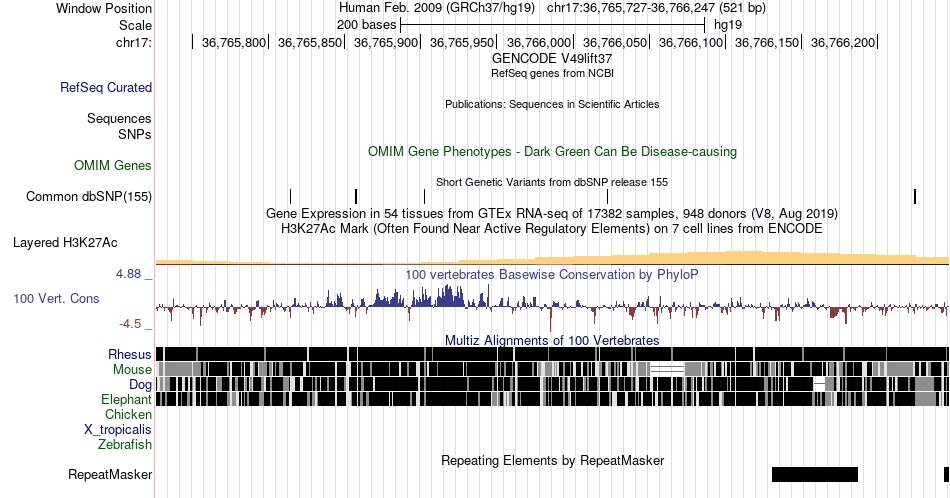Click the Chicken species label
The image size is (950, 498).
tap(128, 414)
